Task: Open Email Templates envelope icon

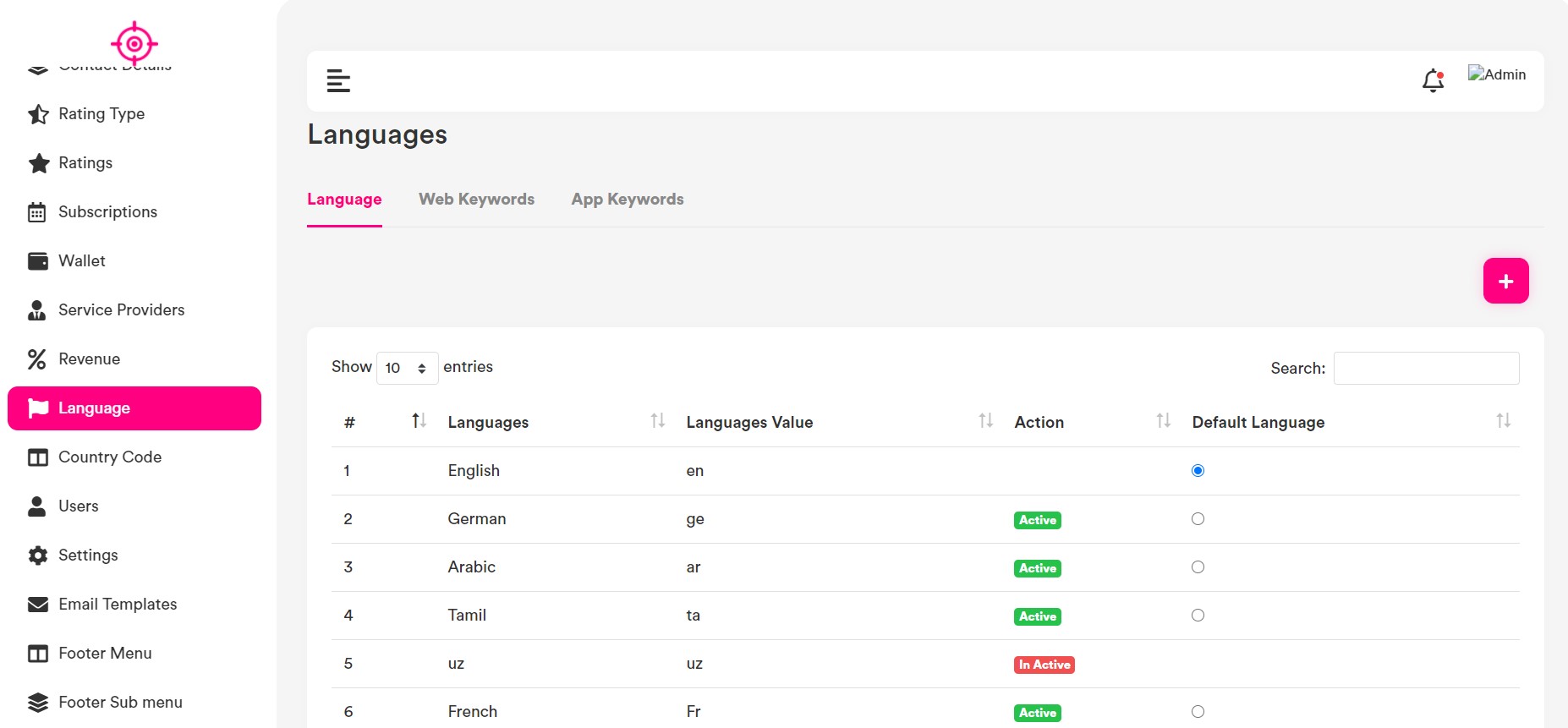Action: (38, 605)
